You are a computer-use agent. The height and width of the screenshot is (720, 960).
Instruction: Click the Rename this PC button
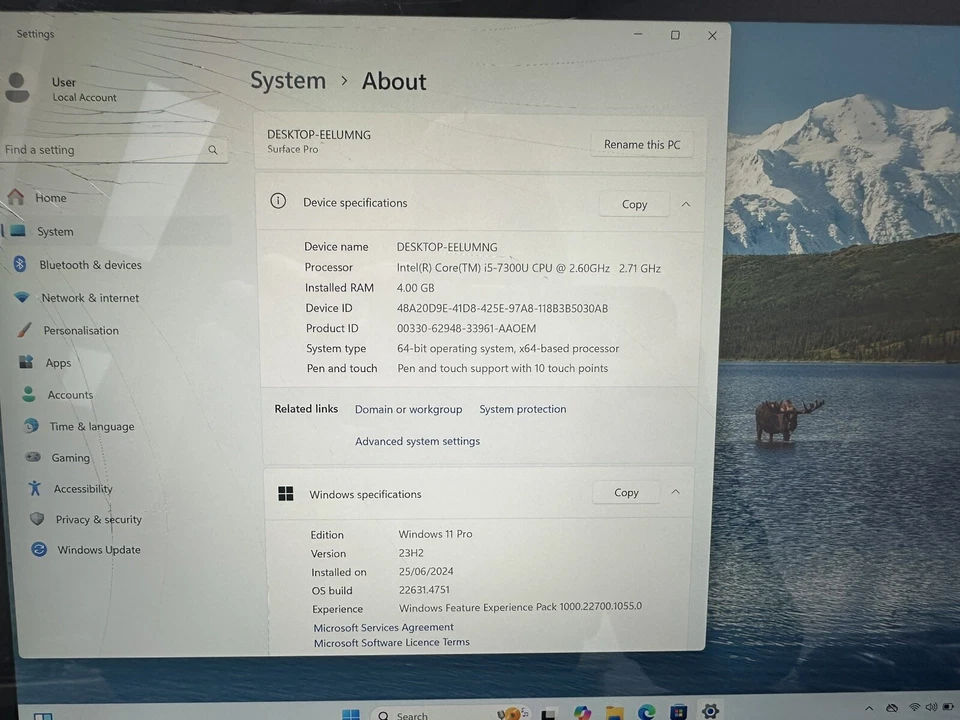(x=641, y=144)
